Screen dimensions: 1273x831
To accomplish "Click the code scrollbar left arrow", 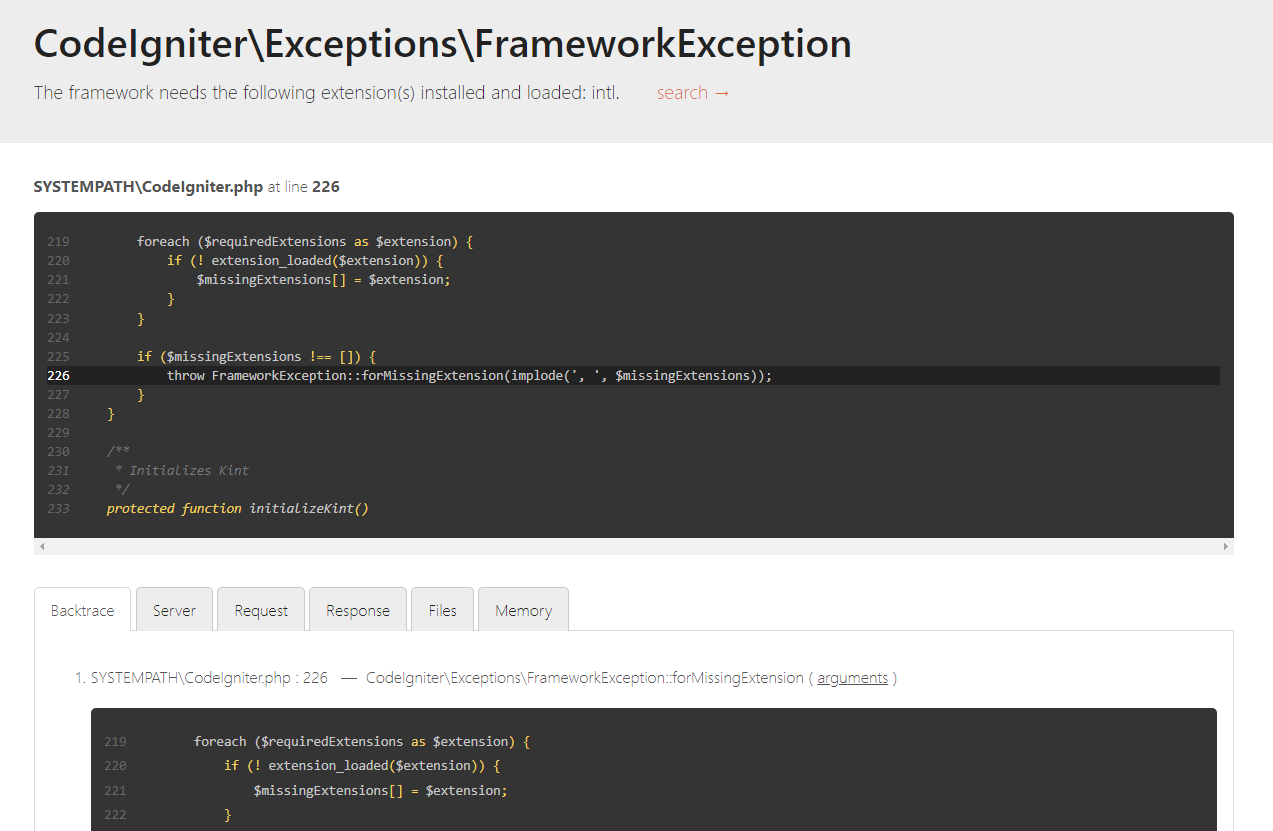I will coord(41,546).
